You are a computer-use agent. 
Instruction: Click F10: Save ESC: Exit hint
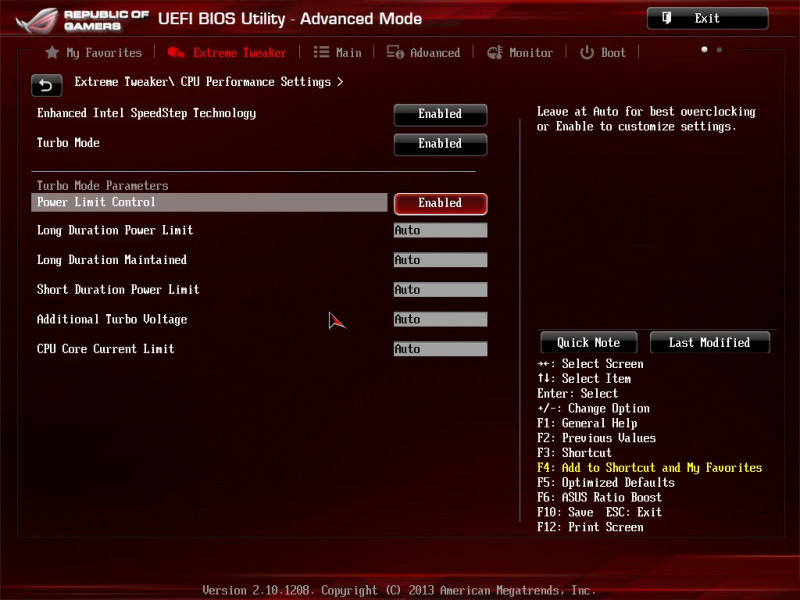pos(599,512)
